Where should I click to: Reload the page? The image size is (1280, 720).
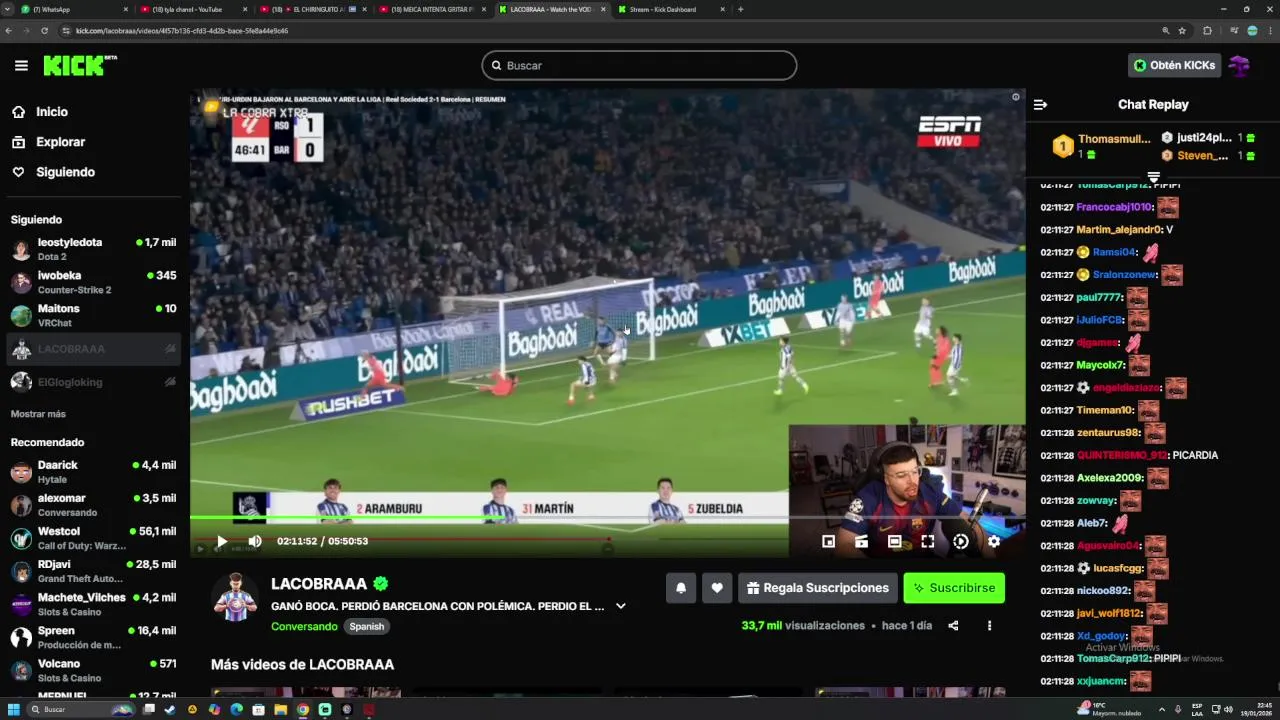tap(44, 31)
